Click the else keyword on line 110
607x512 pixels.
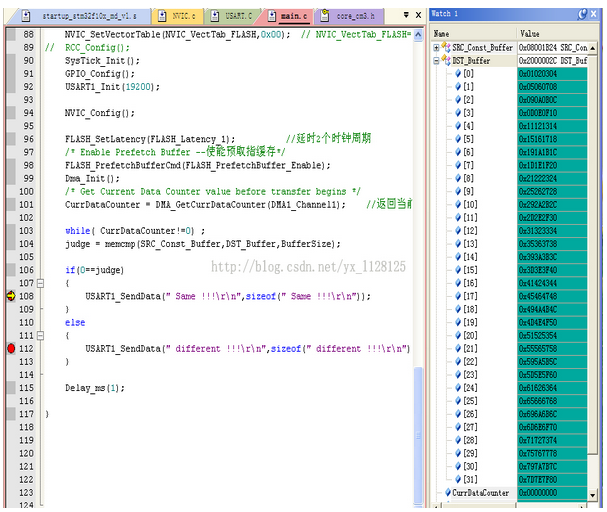[75, 322]
